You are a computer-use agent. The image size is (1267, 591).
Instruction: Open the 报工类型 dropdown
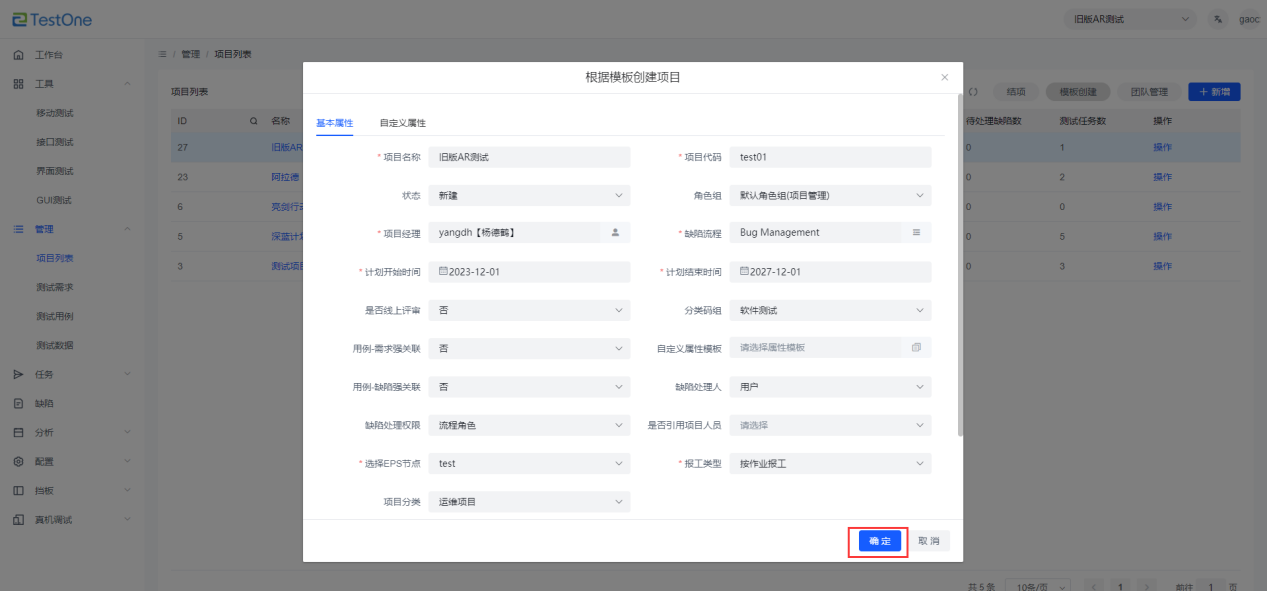(x=830, y=464)
